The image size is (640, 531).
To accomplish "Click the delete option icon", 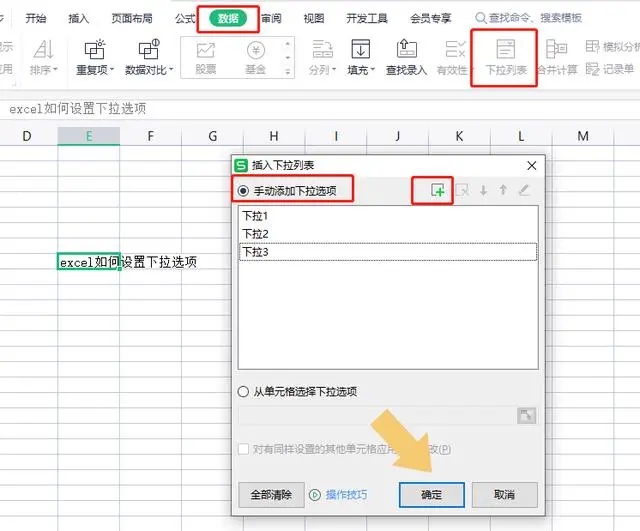I will click(462, 190).
